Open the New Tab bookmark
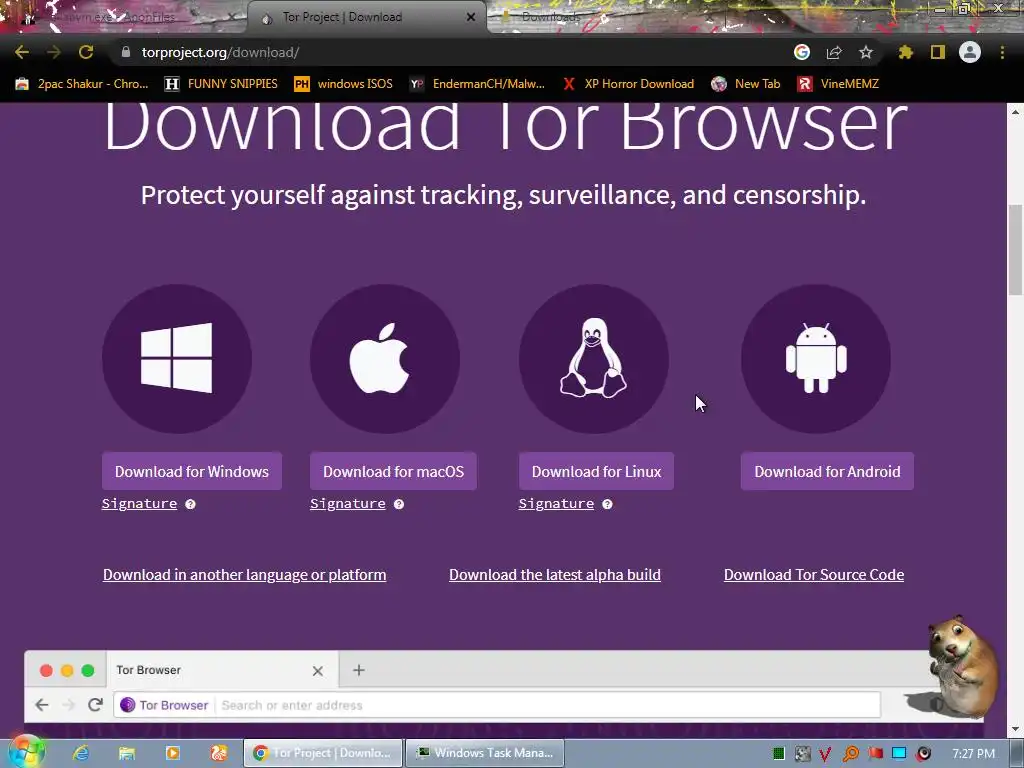This screenshot has width=1024, height=768. tap(746, 84)
